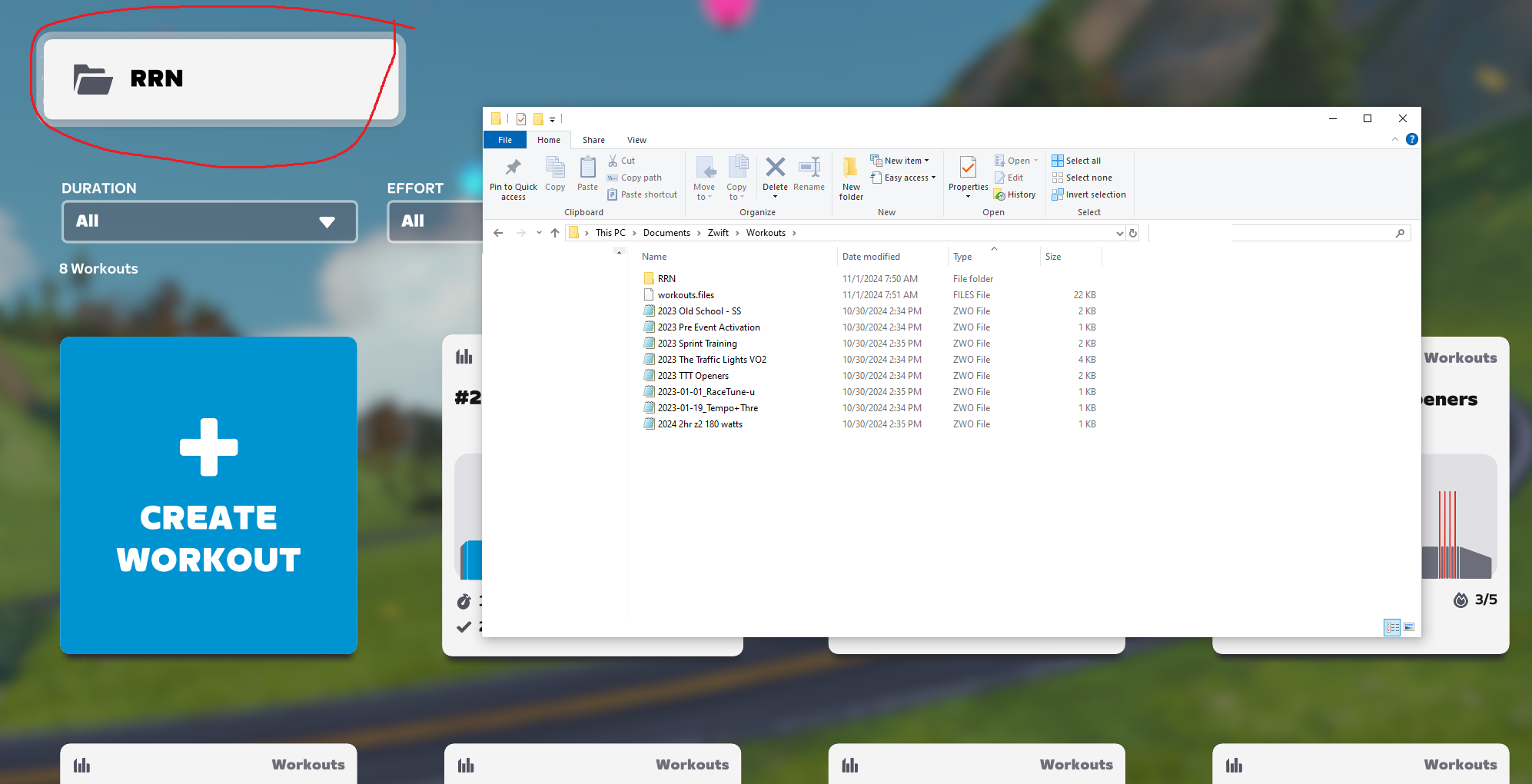This screenshot has width=1532, height=784.
Task: Click the Delete icon in ribbon
Action: click(775, 168)
